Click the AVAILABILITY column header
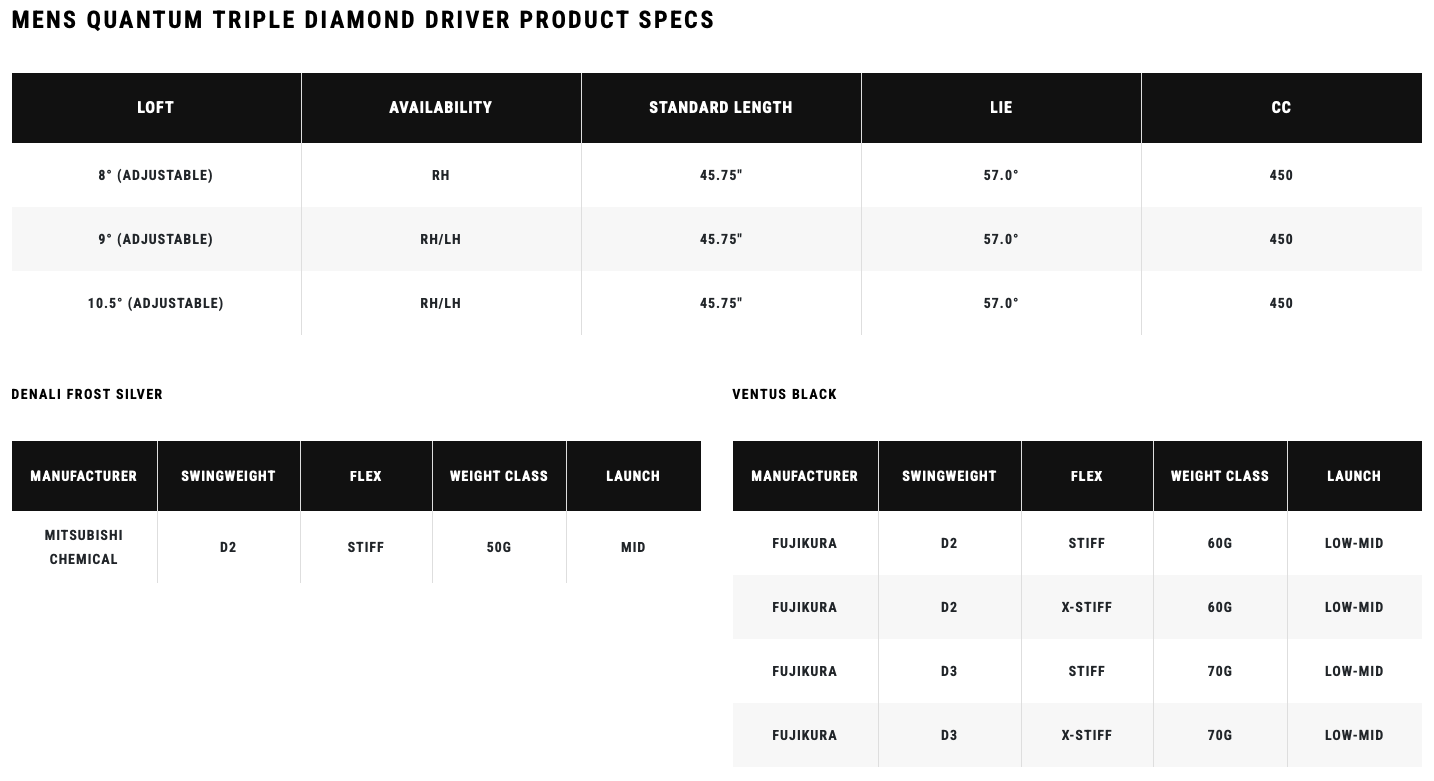The image size is (1434, 781). pyautogui.click(x=441, y=107)
